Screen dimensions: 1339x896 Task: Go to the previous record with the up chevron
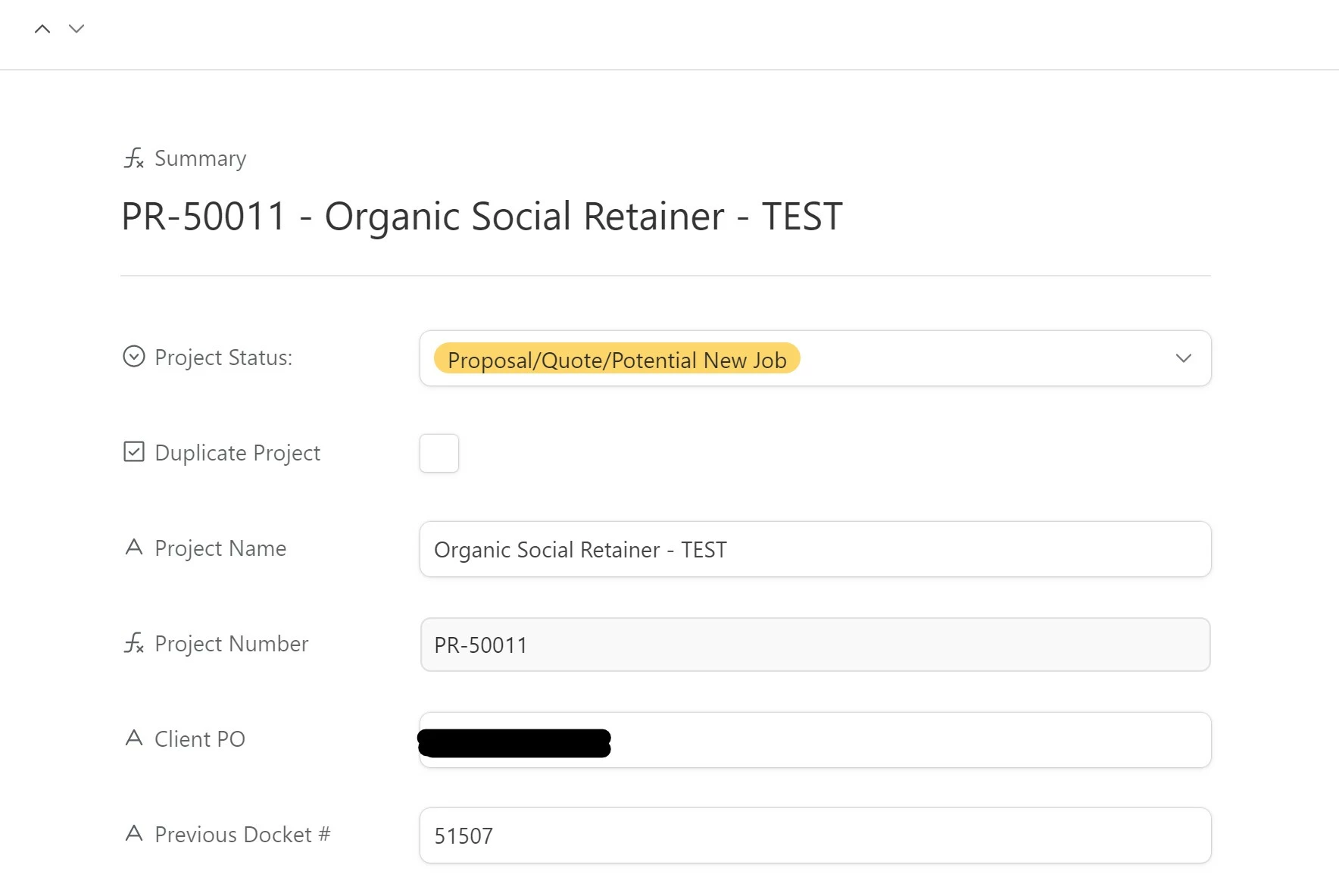[x=42, y=29]
